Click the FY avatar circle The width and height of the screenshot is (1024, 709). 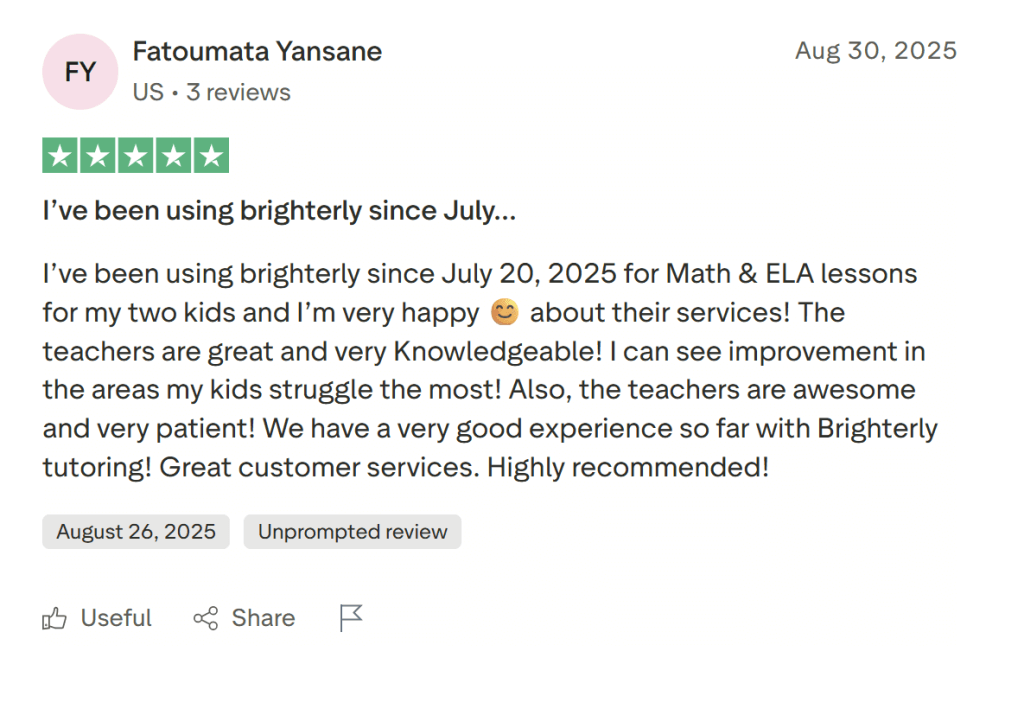tap(80, 71)
